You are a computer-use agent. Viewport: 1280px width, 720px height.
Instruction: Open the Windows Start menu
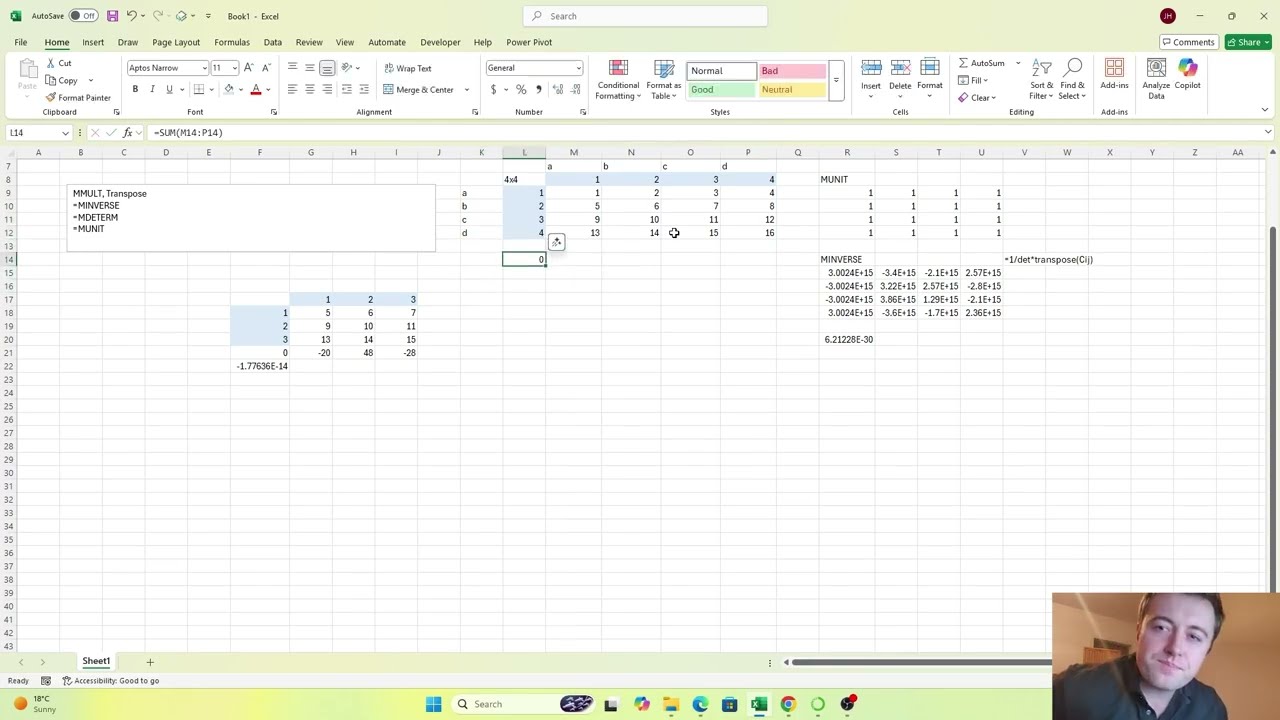tap(433, 704)
